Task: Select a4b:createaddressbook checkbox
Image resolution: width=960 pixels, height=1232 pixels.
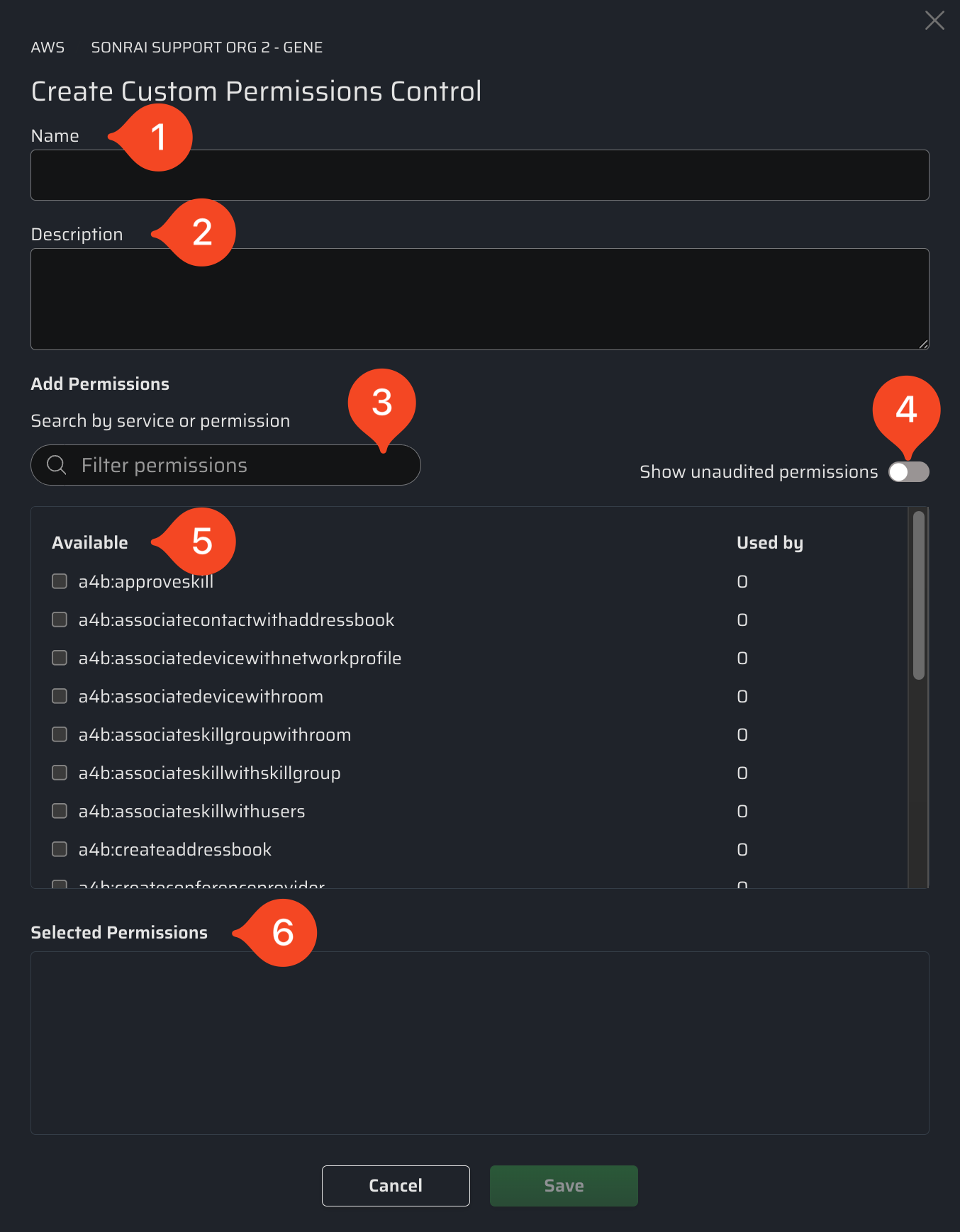Action: [x=60, y=849]
